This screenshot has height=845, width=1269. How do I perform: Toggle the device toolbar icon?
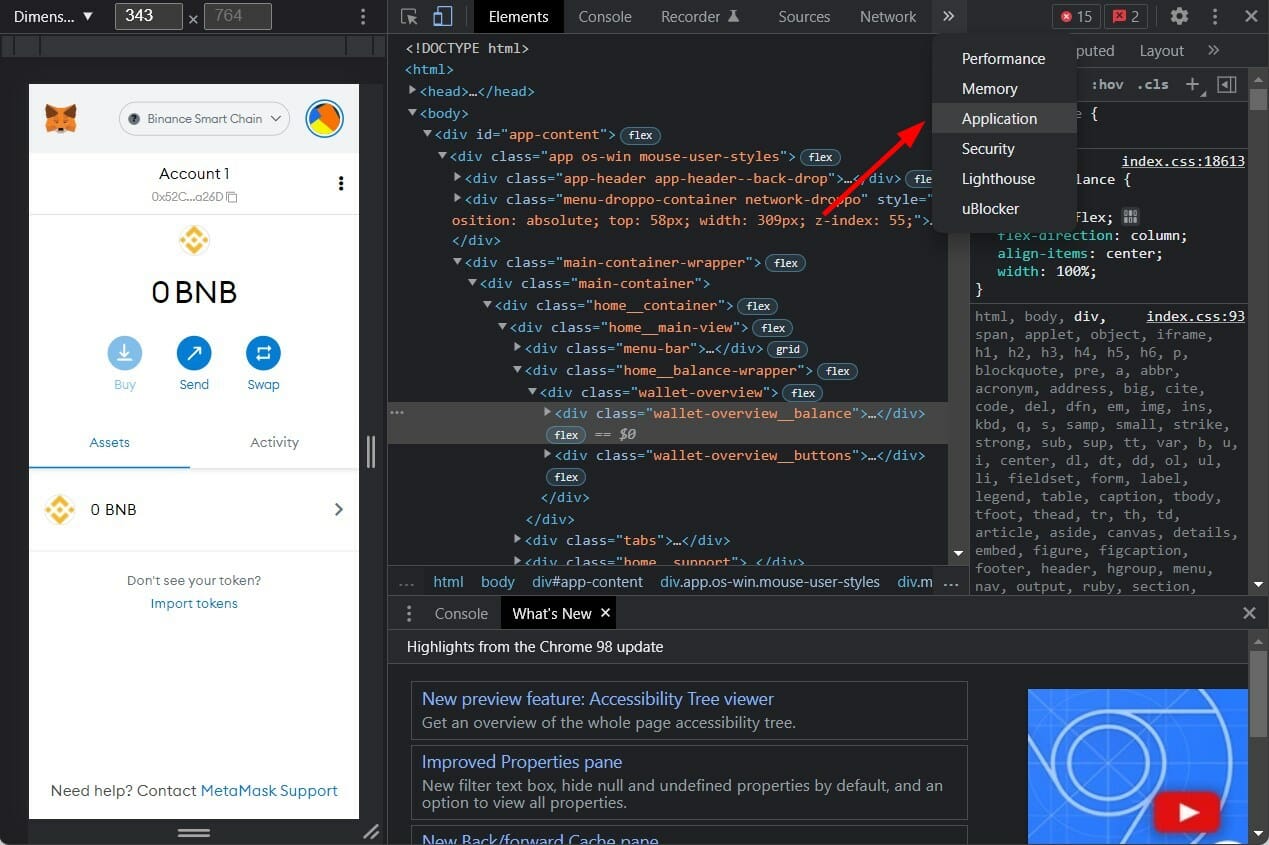(x=442, y=16)
